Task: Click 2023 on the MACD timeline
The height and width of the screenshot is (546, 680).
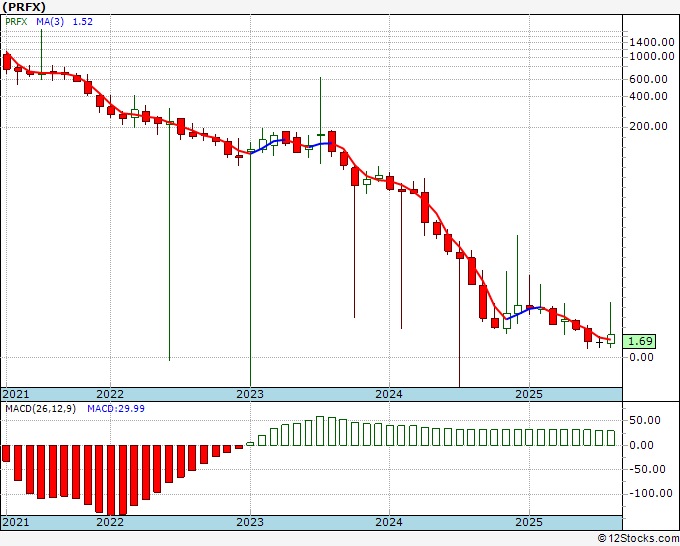Action: [250, 522]
